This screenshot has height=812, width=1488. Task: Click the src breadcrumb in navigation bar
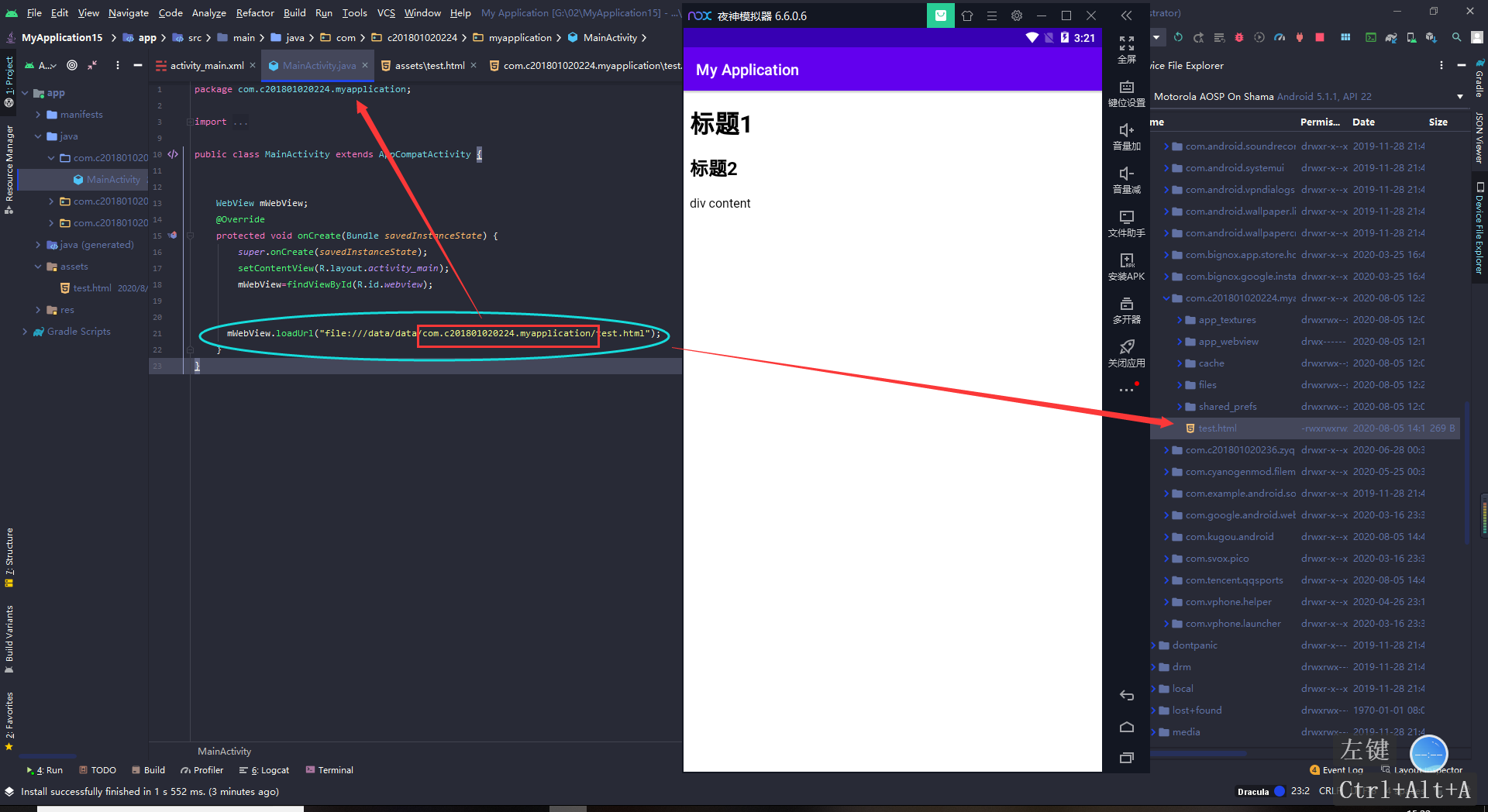coord(195,37)
